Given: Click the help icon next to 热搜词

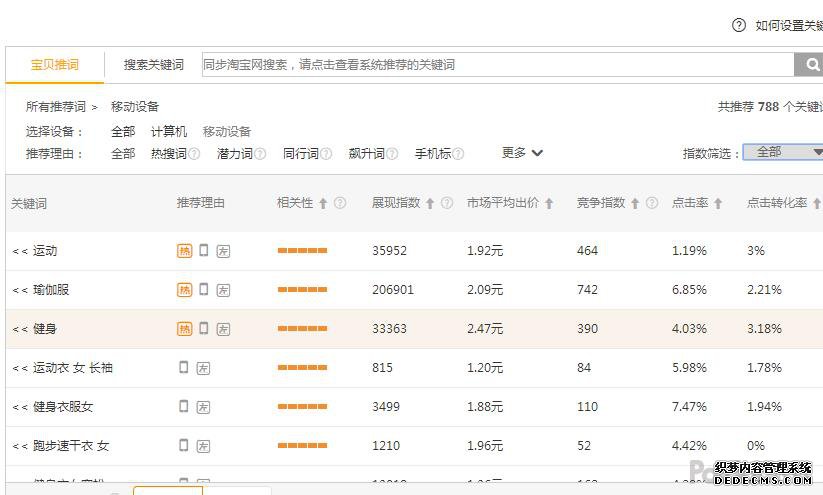Looking at the screenshot, I should (x=194, y=154).
